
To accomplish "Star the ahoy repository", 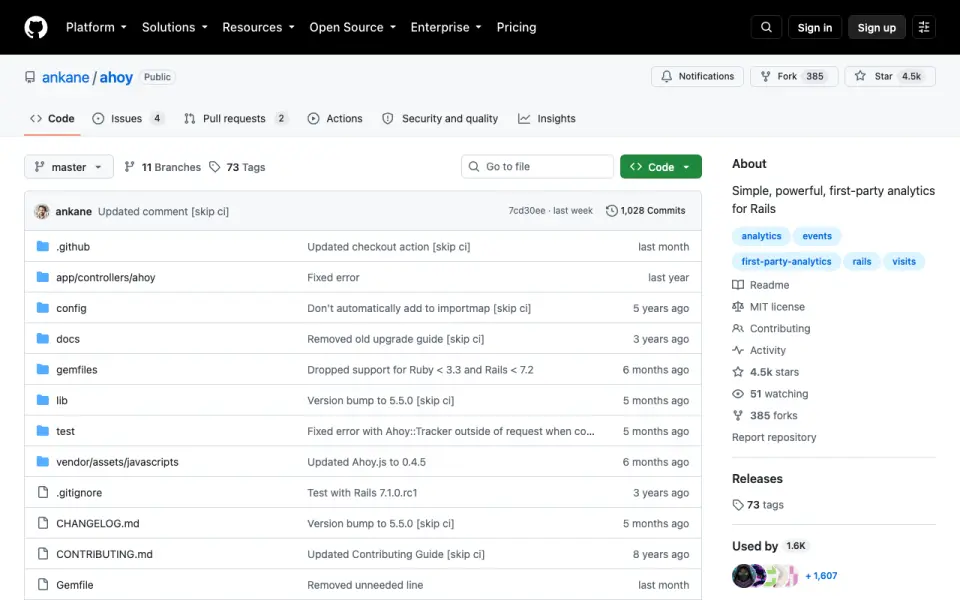I will click(x=890, y=77).
